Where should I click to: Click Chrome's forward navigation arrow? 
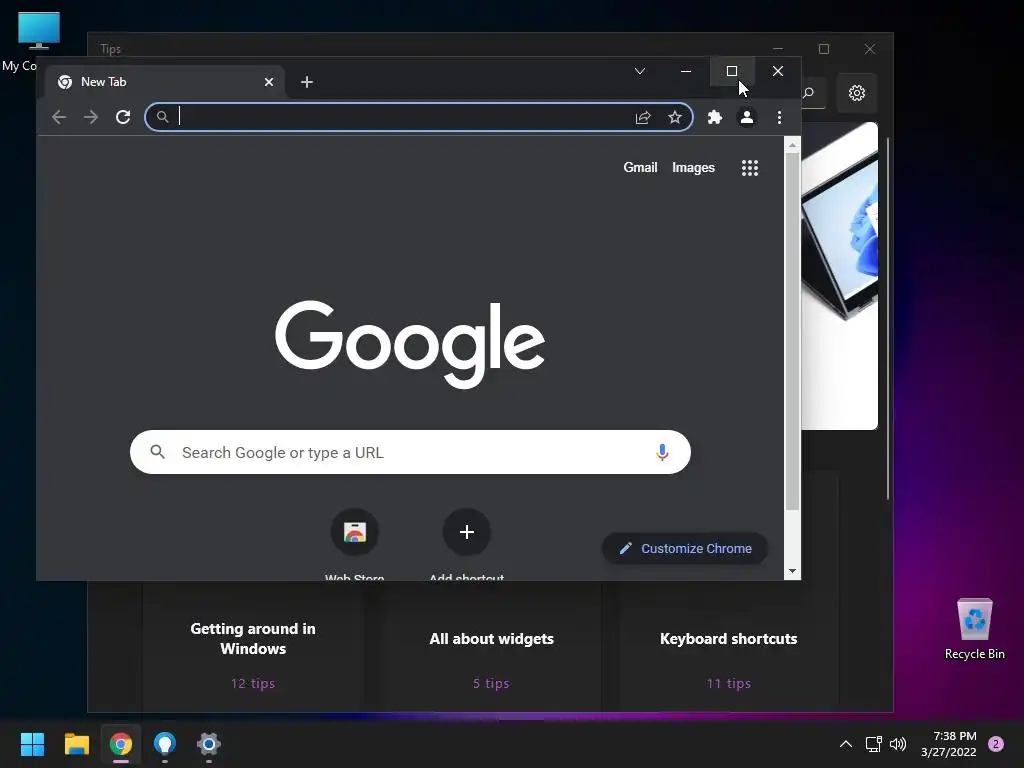click(x=91, y=117)
